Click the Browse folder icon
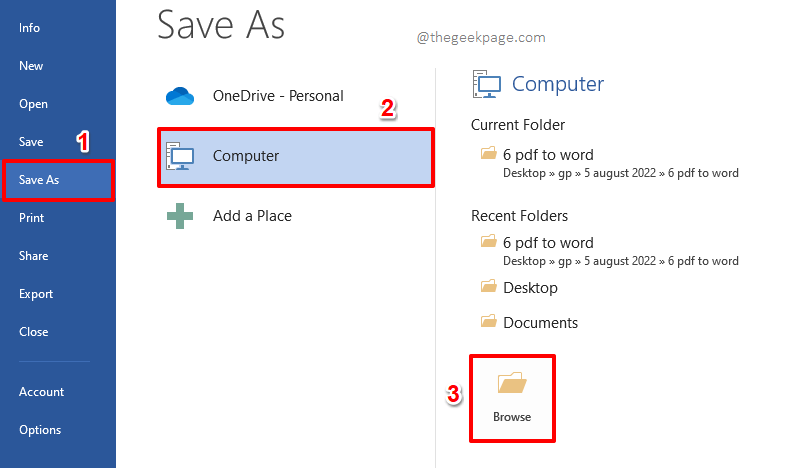790x468 pixels. pos(511,383)
